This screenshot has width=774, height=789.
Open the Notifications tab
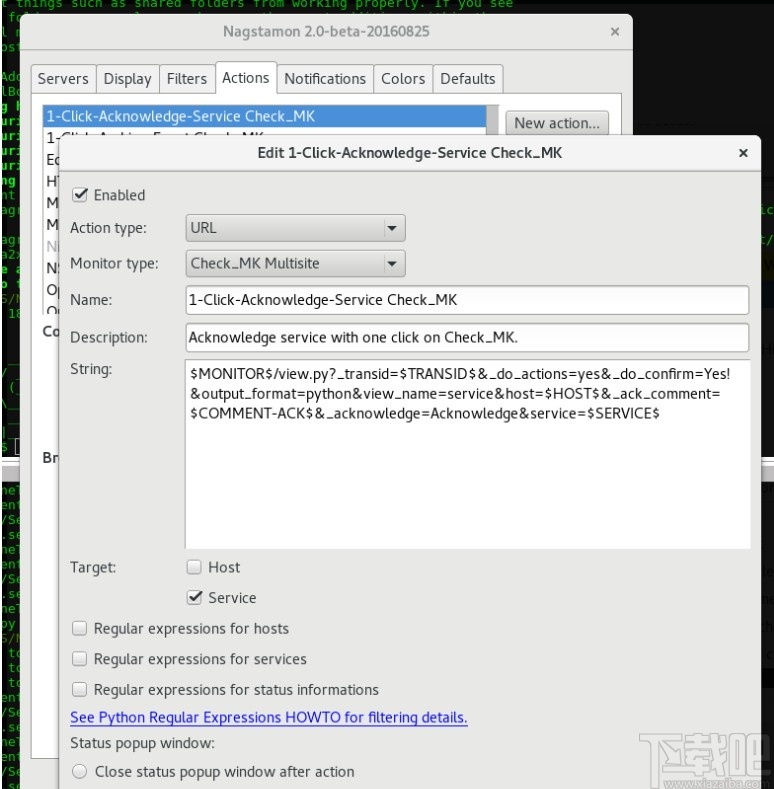(325, 78)
